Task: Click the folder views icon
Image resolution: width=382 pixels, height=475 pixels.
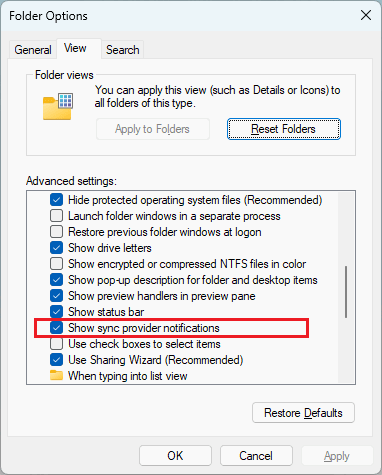Action: 58,106
